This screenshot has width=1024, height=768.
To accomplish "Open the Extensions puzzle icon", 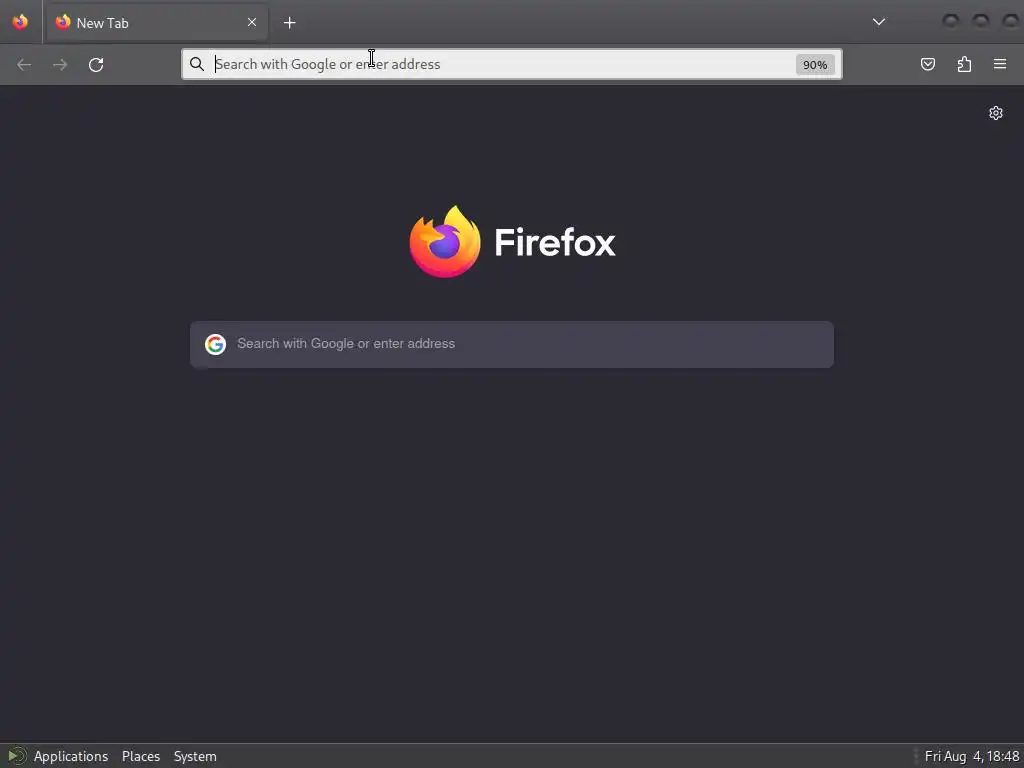I will click(964, 64).
